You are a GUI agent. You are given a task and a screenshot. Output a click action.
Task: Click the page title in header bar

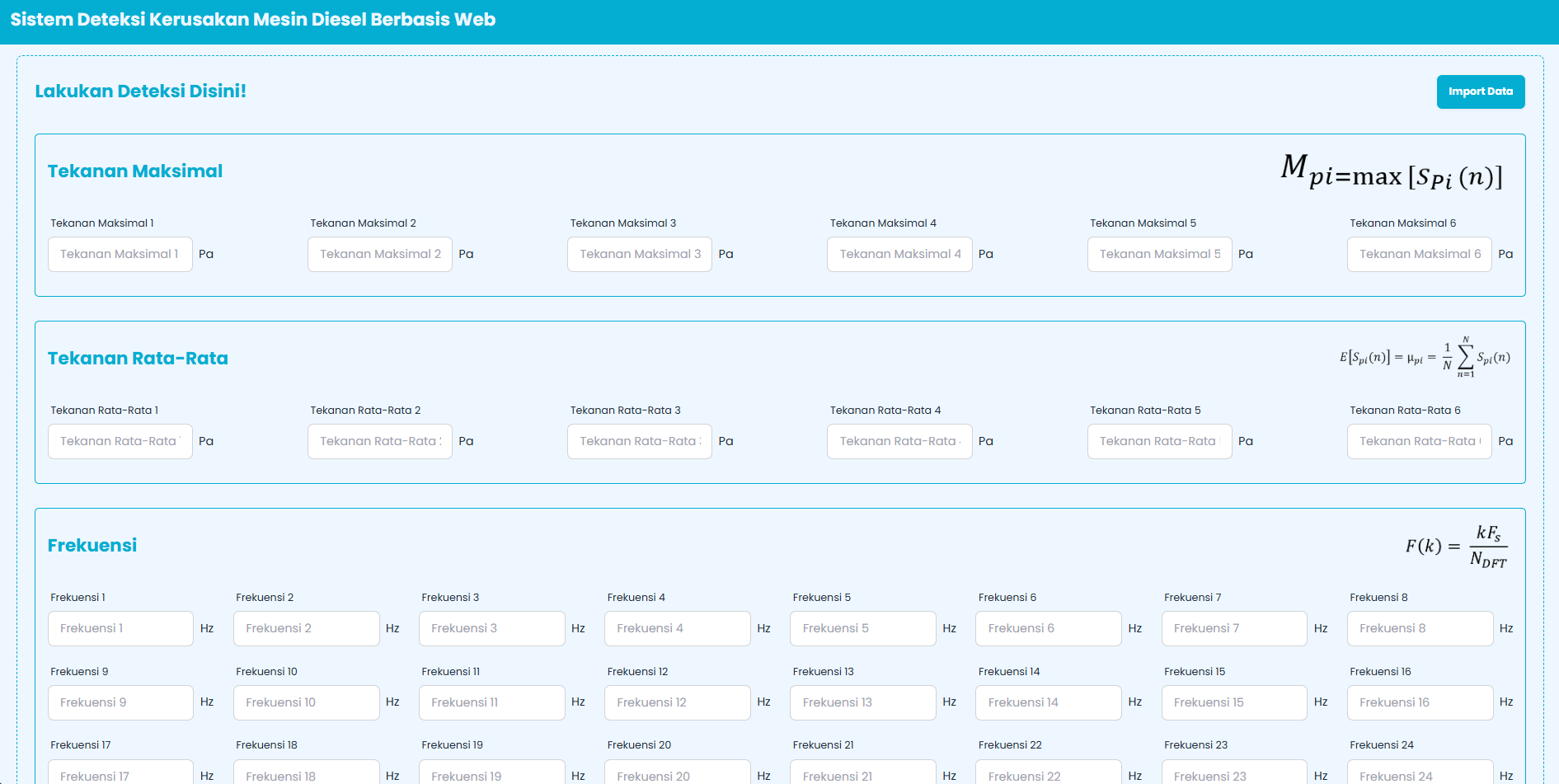pyautogui.click(x=252, y=20)
